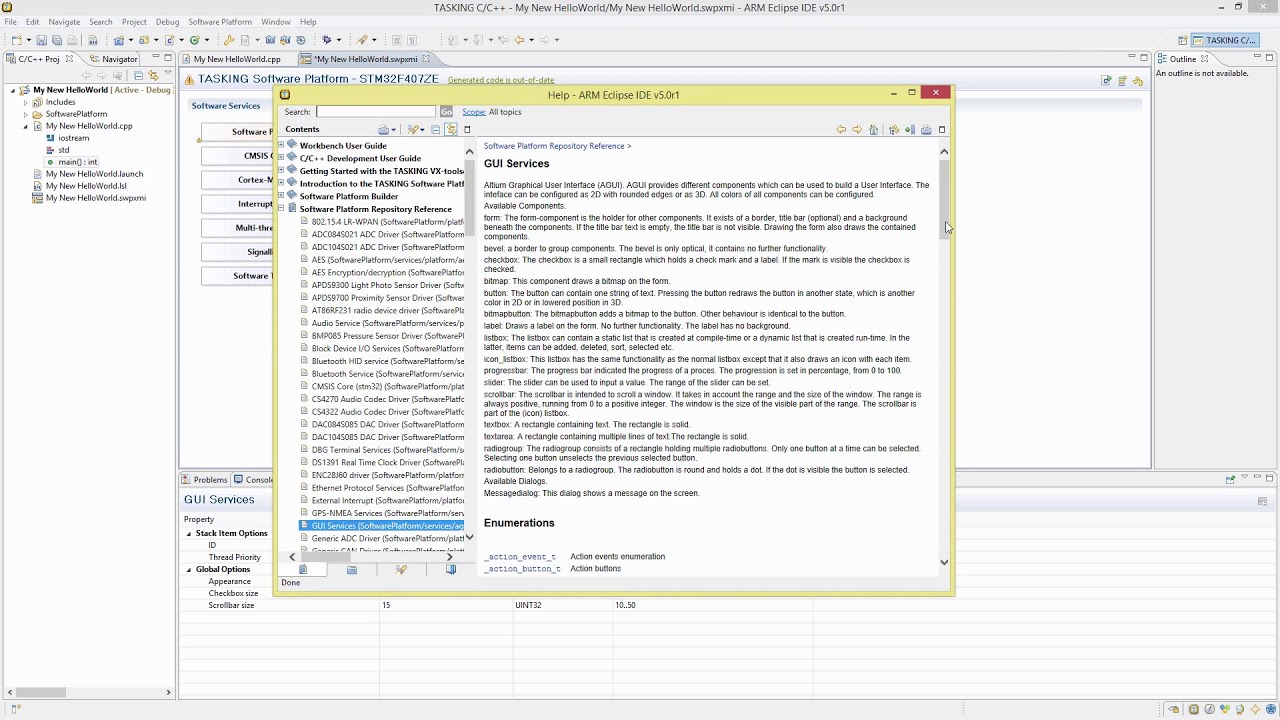The image size is (1280, 720).
Task: Open the File menu
Action: (11, 22)
